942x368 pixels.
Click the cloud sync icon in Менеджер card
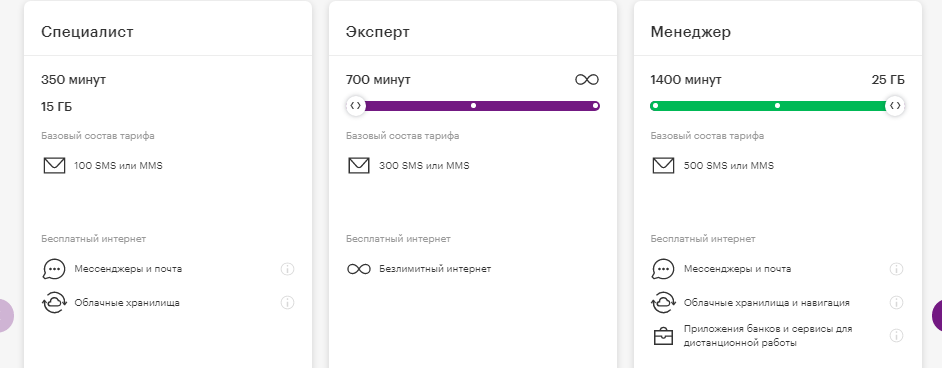(663, 303)
